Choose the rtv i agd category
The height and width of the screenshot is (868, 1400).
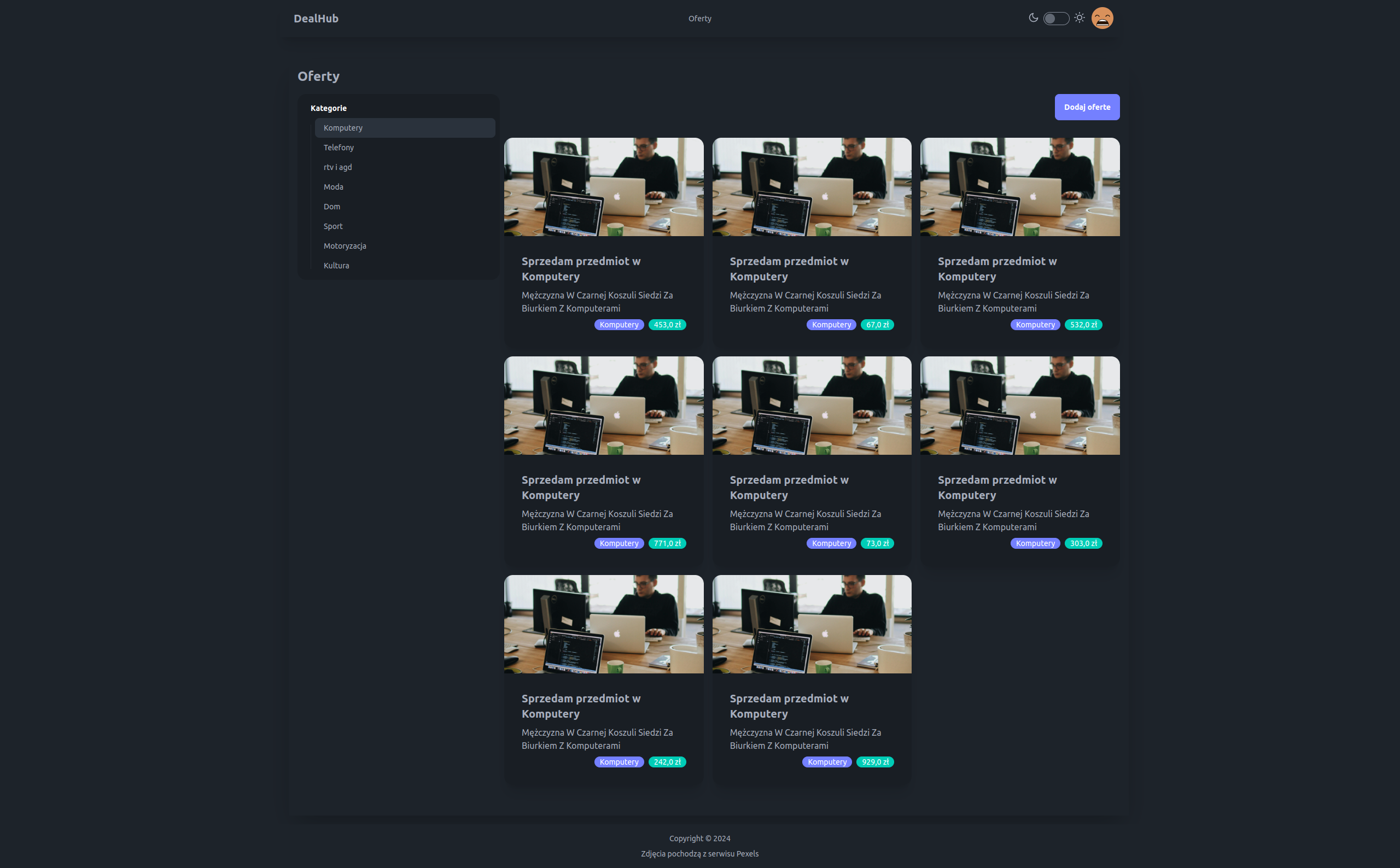point(337,167)
